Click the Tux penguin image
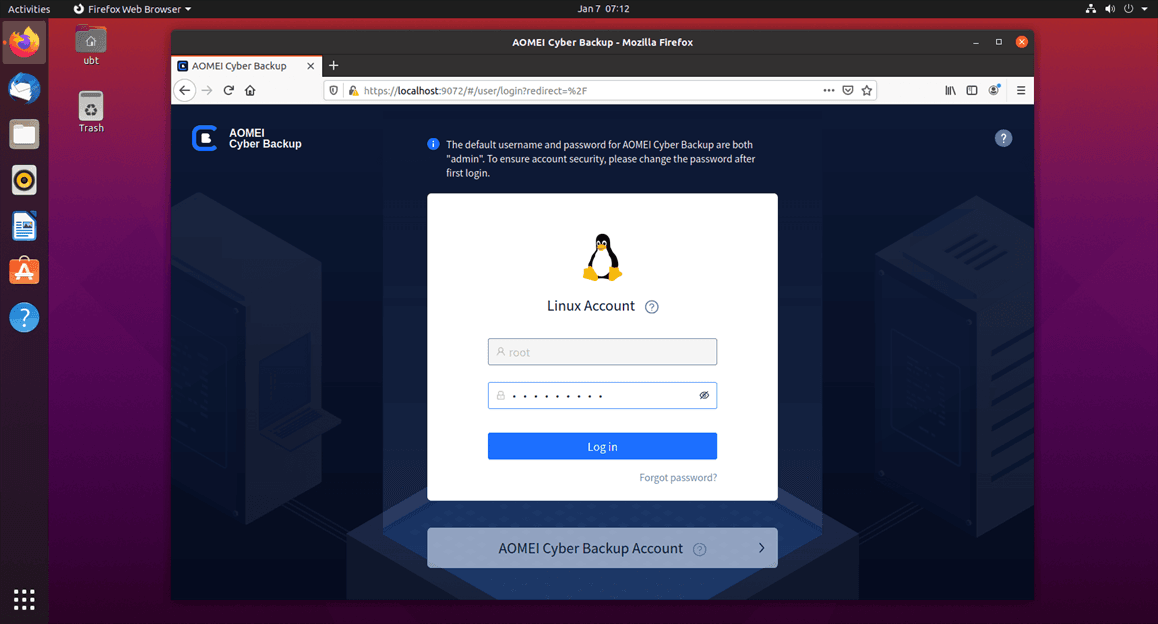The image size is (1158, 624). tap(603, 258)
